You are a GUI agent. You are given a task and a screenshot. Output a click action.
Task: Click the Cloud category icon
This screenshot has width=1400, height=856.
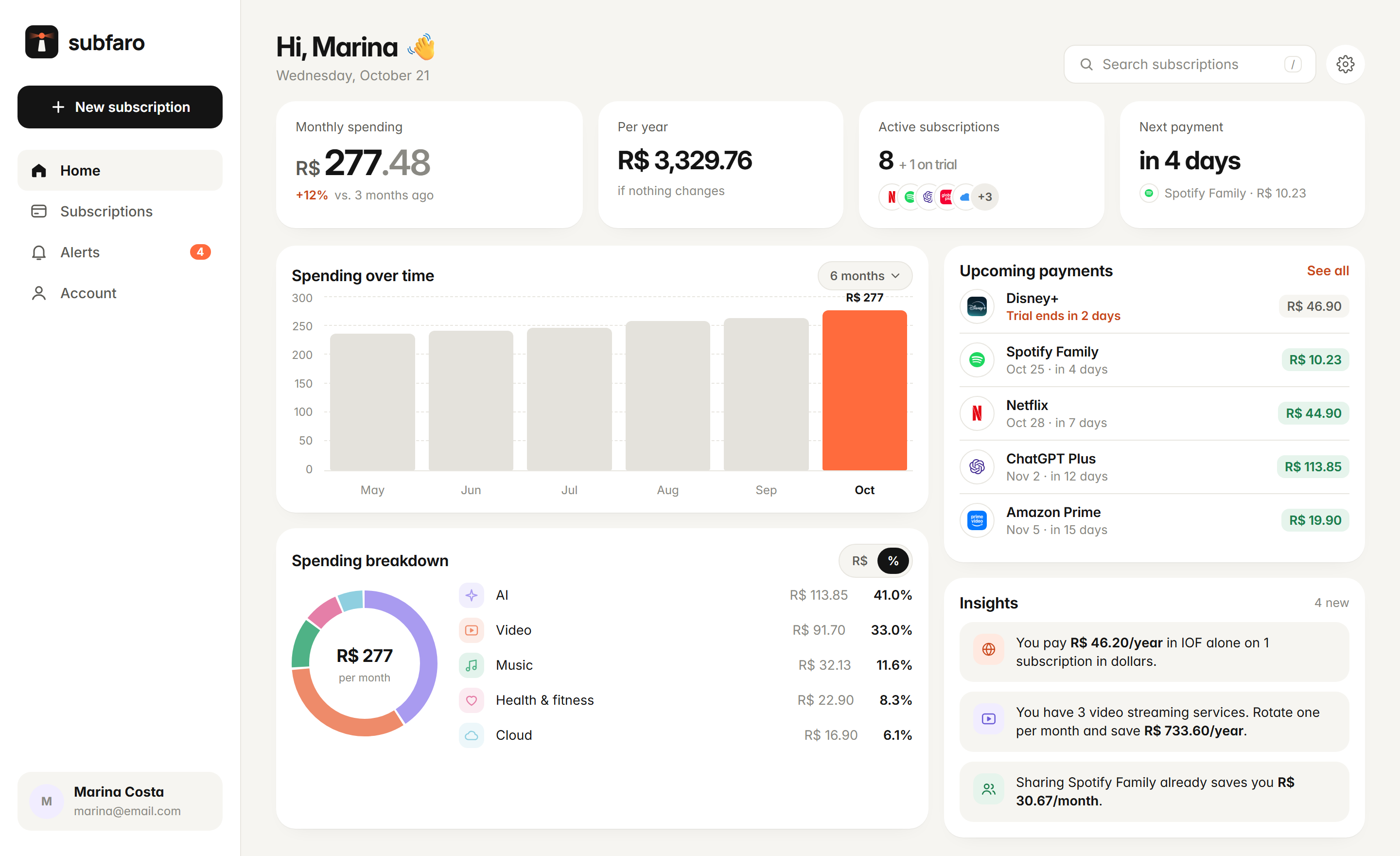(471, 735)
